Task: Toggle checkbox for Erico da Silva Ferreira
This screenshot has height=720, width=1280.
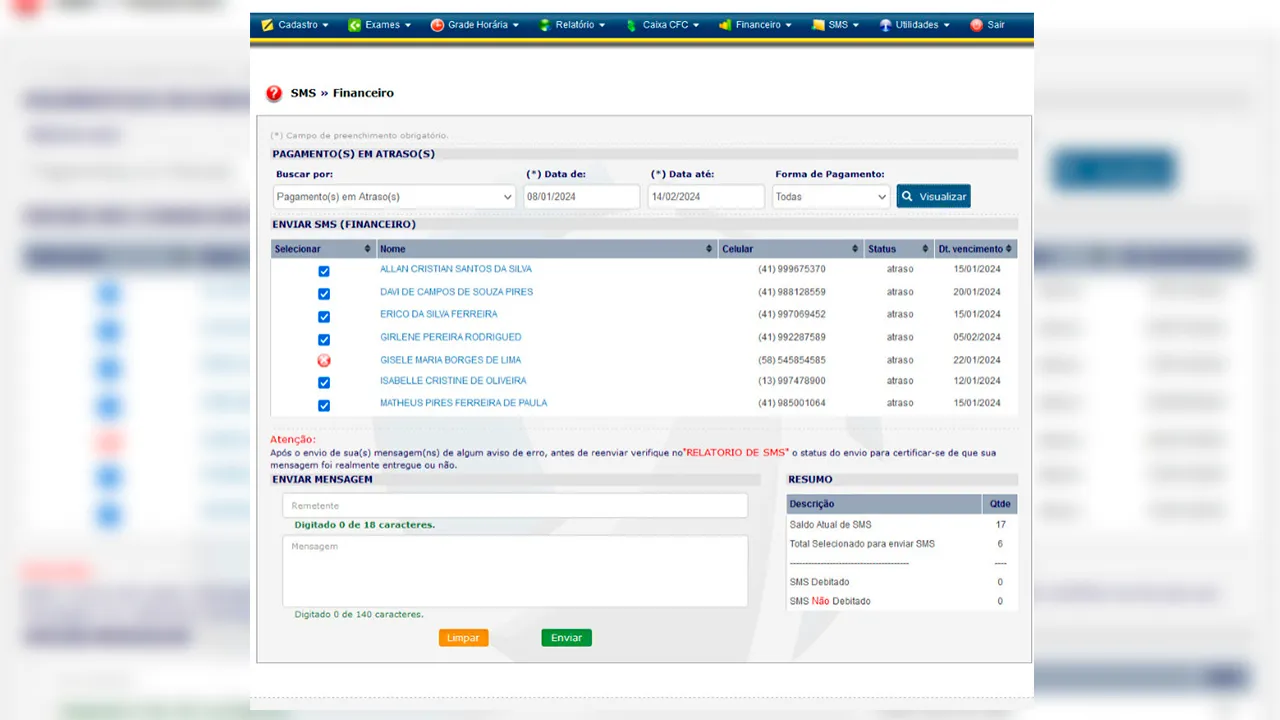Action: [x=324, y=316]
